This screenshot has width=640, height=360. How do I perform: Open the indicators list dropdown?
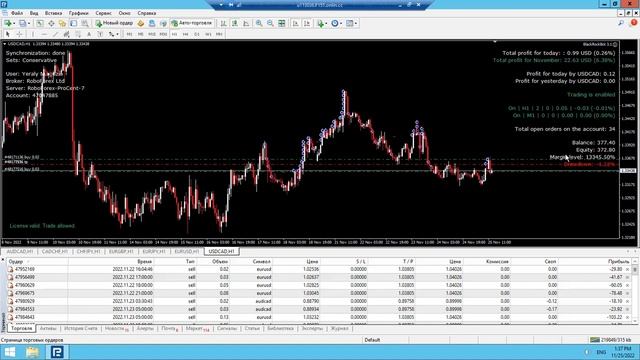(x=322, y=23)
